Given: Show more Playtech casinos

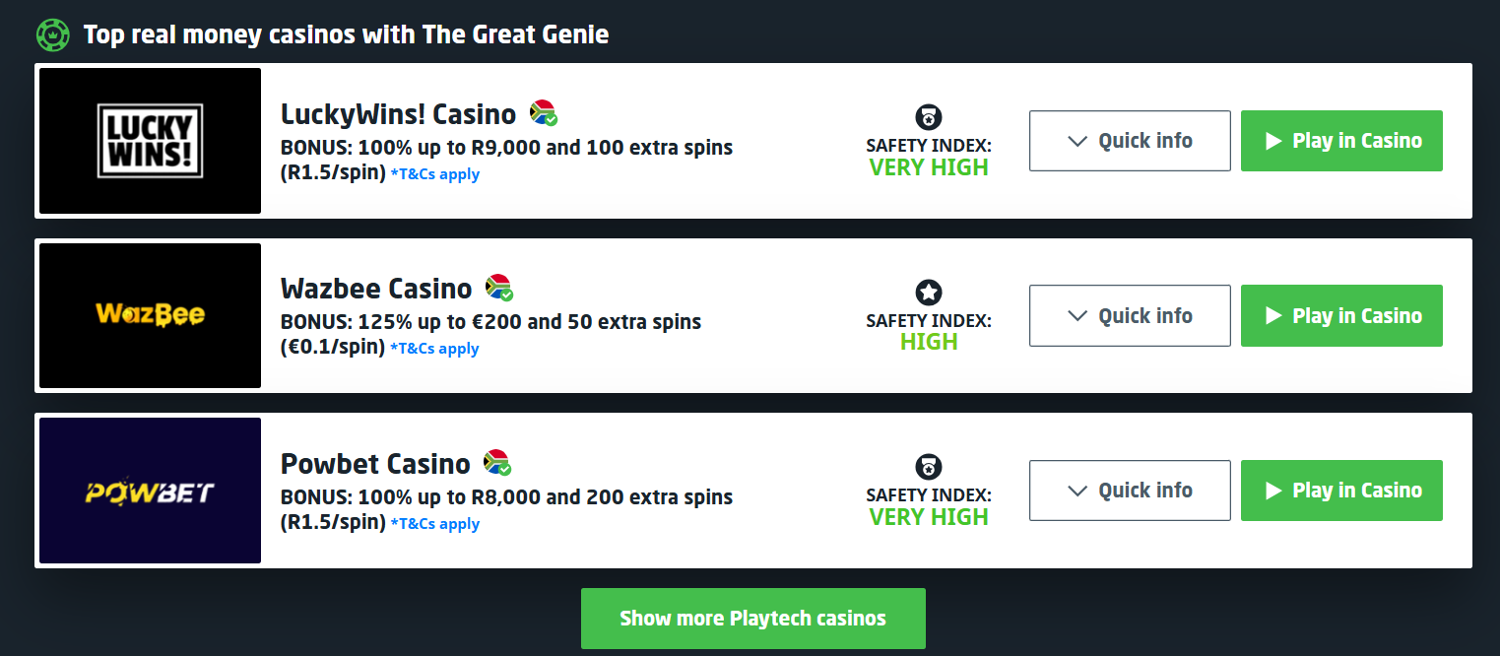Looking at the screenshot, I should coord(752,618).
